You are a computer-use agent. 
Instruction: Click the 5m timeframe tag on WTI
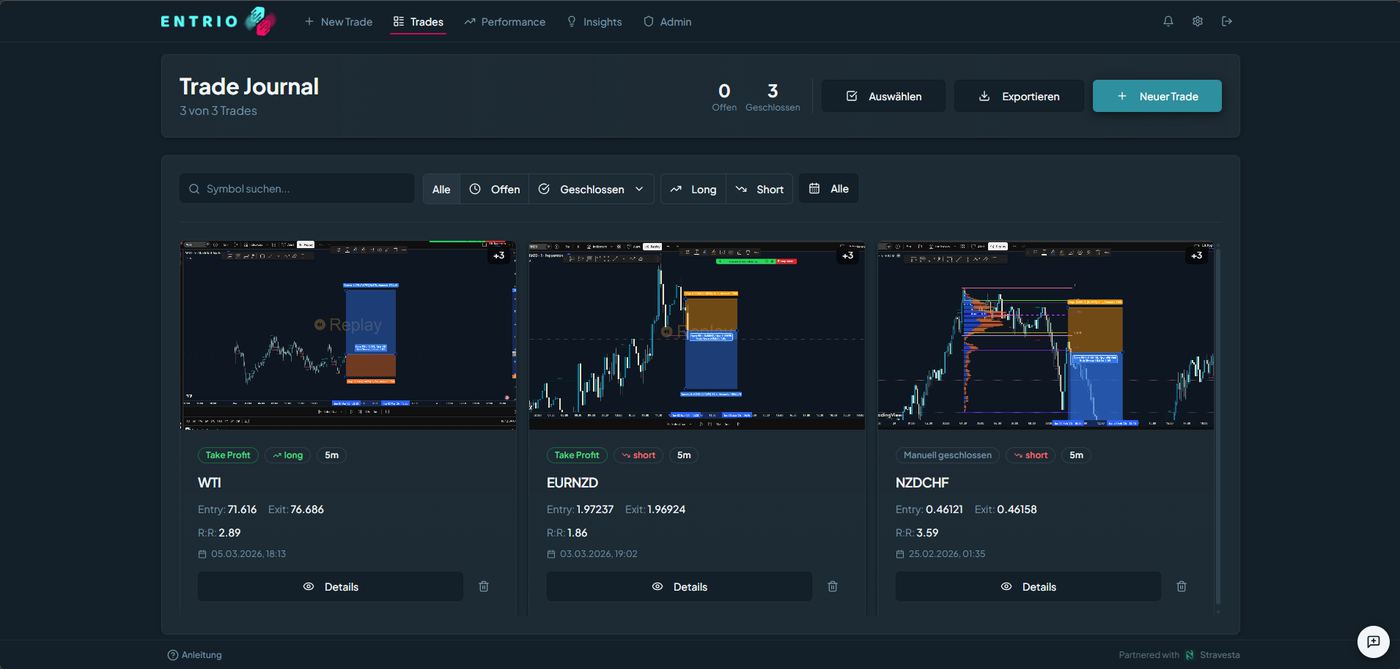coord(331,455)
